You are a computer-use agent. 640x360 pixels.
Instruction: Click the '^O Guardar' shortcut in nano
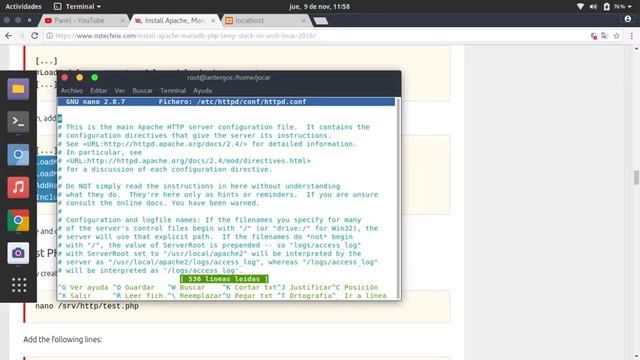(x=134, y=287)
